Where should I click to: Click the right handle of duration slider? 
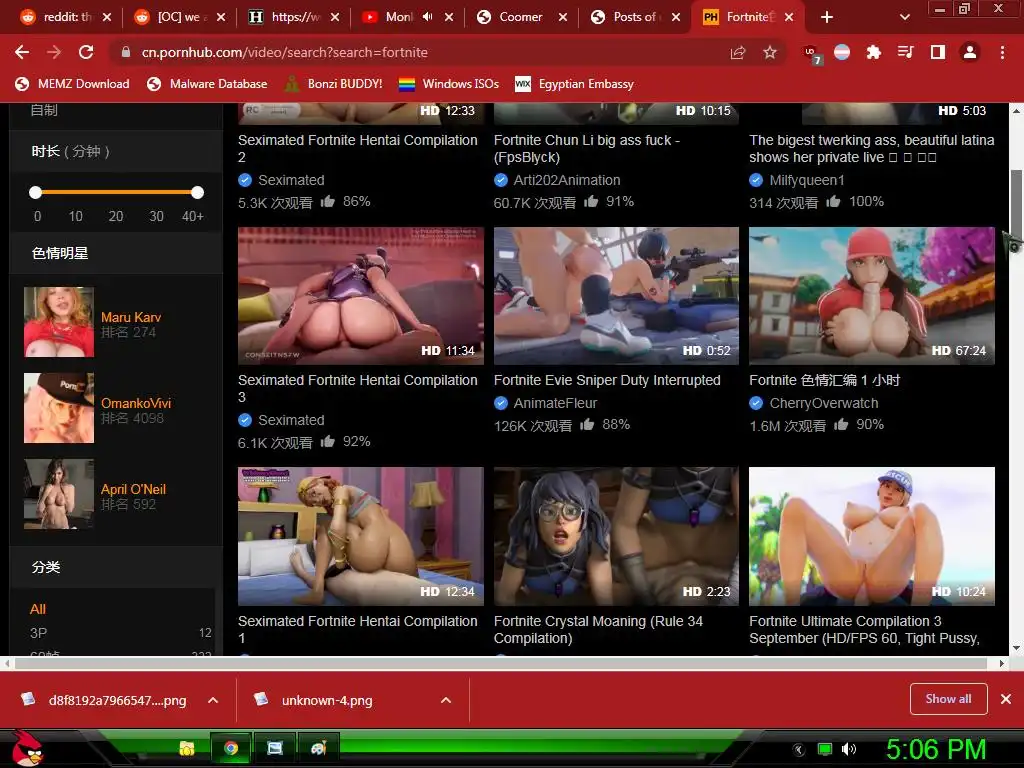point(197,192)
